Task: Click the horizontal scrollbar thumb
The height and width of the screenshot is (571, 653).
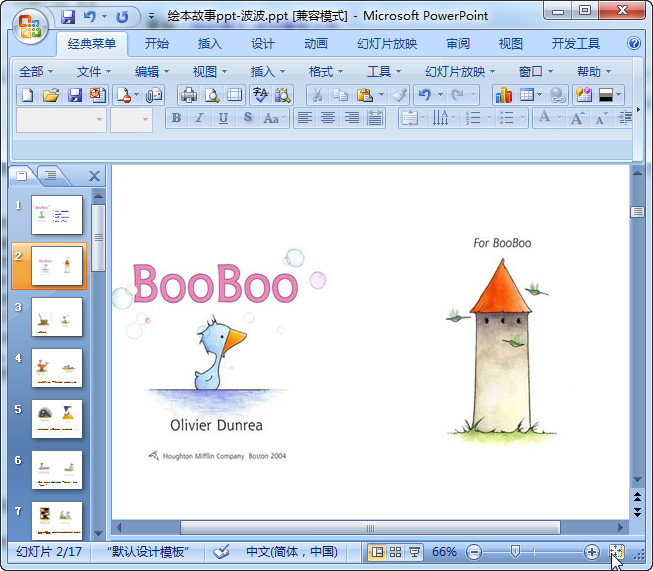Action: point(370,528)
